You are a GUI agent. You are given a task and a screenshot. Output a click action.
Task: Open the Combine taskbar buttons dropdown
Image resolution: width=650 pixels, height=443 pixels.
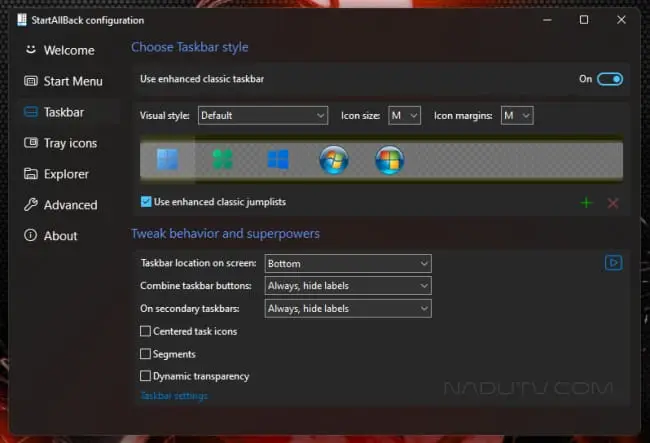[x=348, y=286]
